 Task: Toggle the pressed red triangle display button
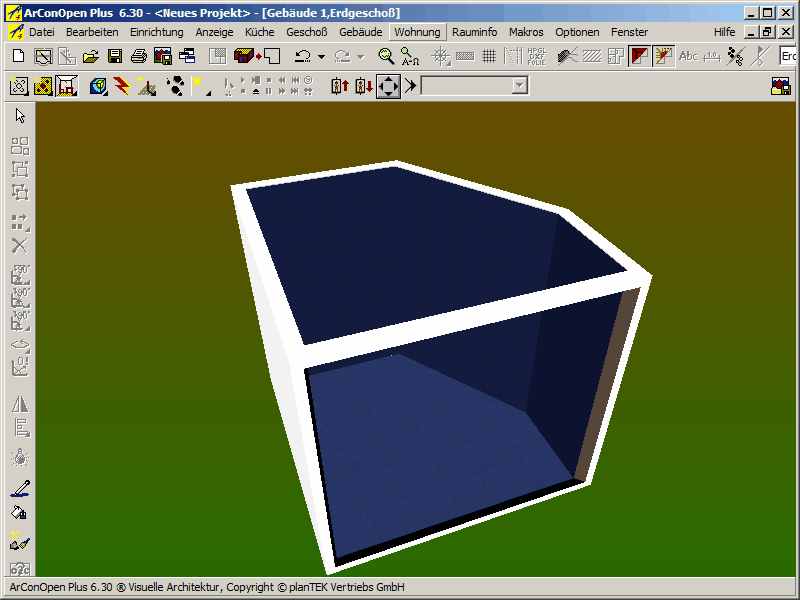[639, 56]
